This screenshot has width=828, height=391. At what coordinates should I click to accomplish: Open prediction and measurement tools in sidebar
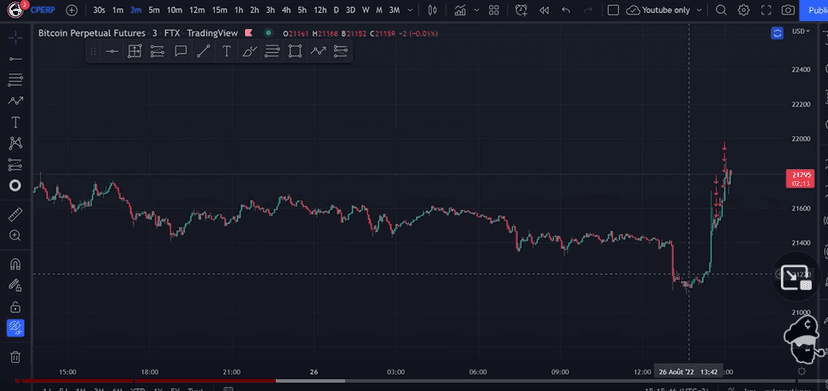pyautogui.click(x=15, y=165)
